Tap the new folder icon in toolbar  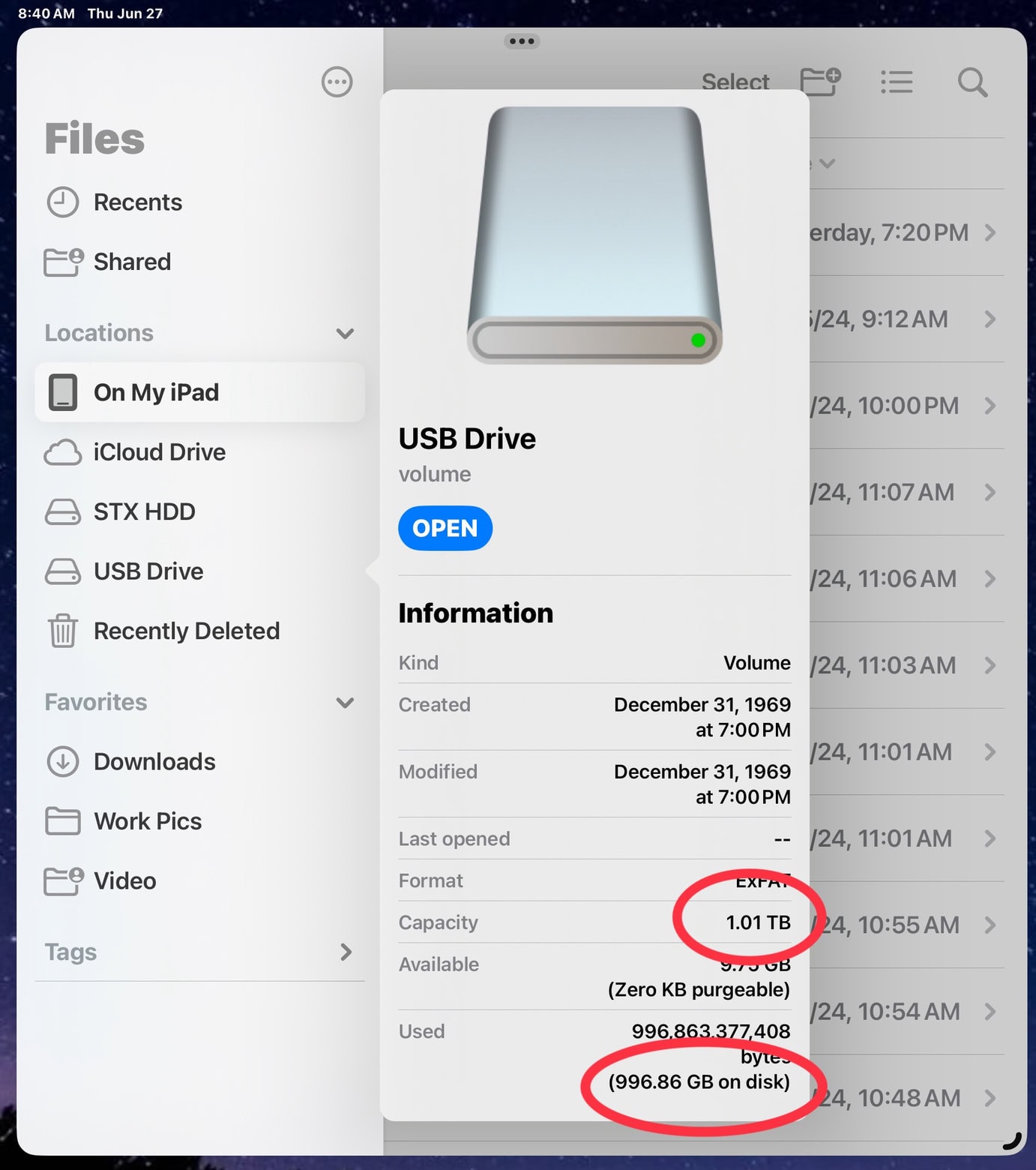click(820, 81)
